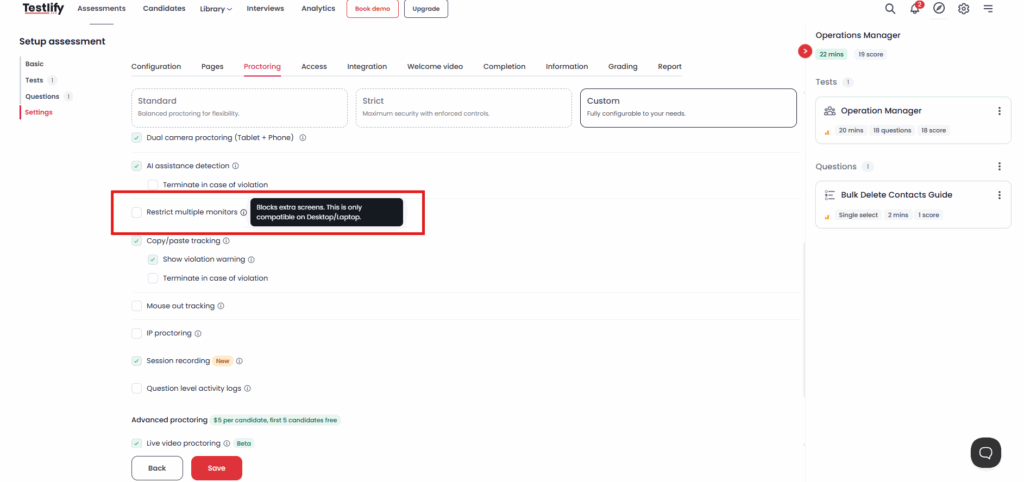
Task: Select the Standard proctoring preset card
Action: (x=239, y=108)
